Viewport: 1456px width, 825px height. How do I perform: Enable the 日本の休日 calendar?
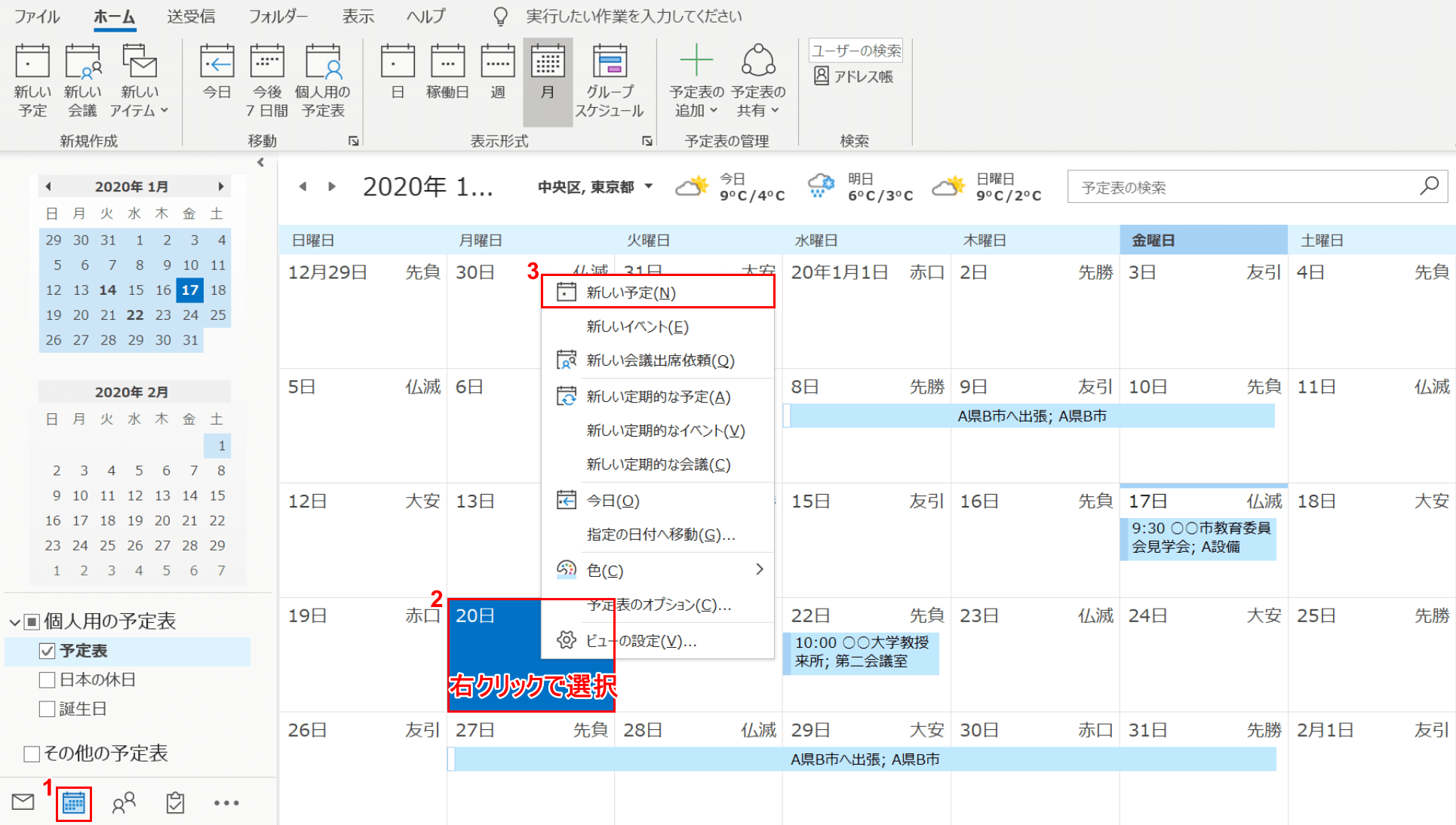(47, 679)
